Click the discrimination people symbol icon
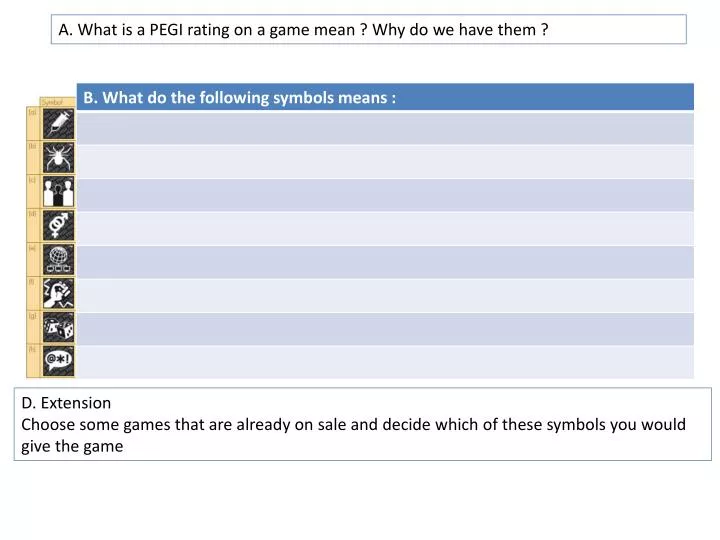Screen dimensions: 720x540 58,191
